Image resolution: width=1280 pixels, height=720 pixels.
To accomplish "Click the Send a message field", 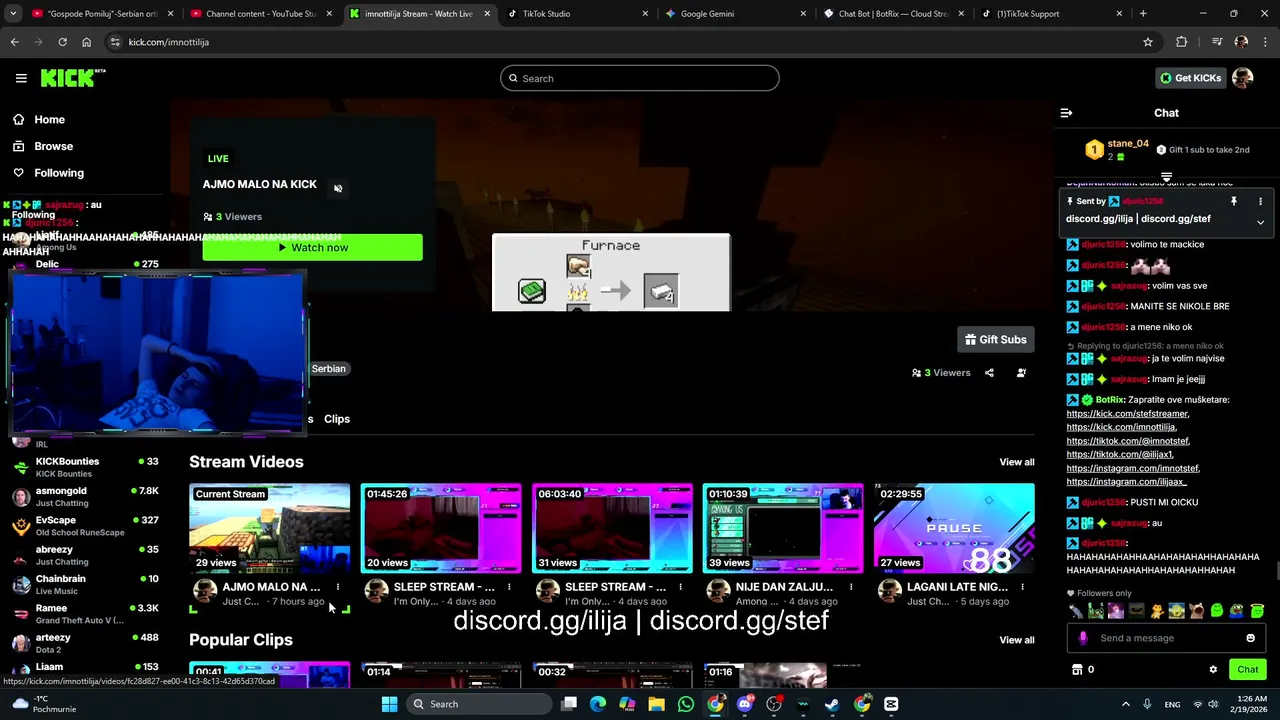I will click(1166, 638).
